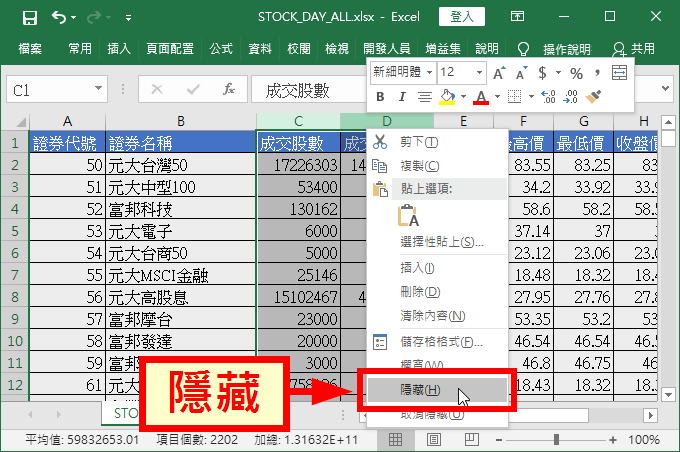This screenshot has height=452, width=680.
Task: Center align text in mini toolbar
Action: pyautogui.click(x=425, y=97)
